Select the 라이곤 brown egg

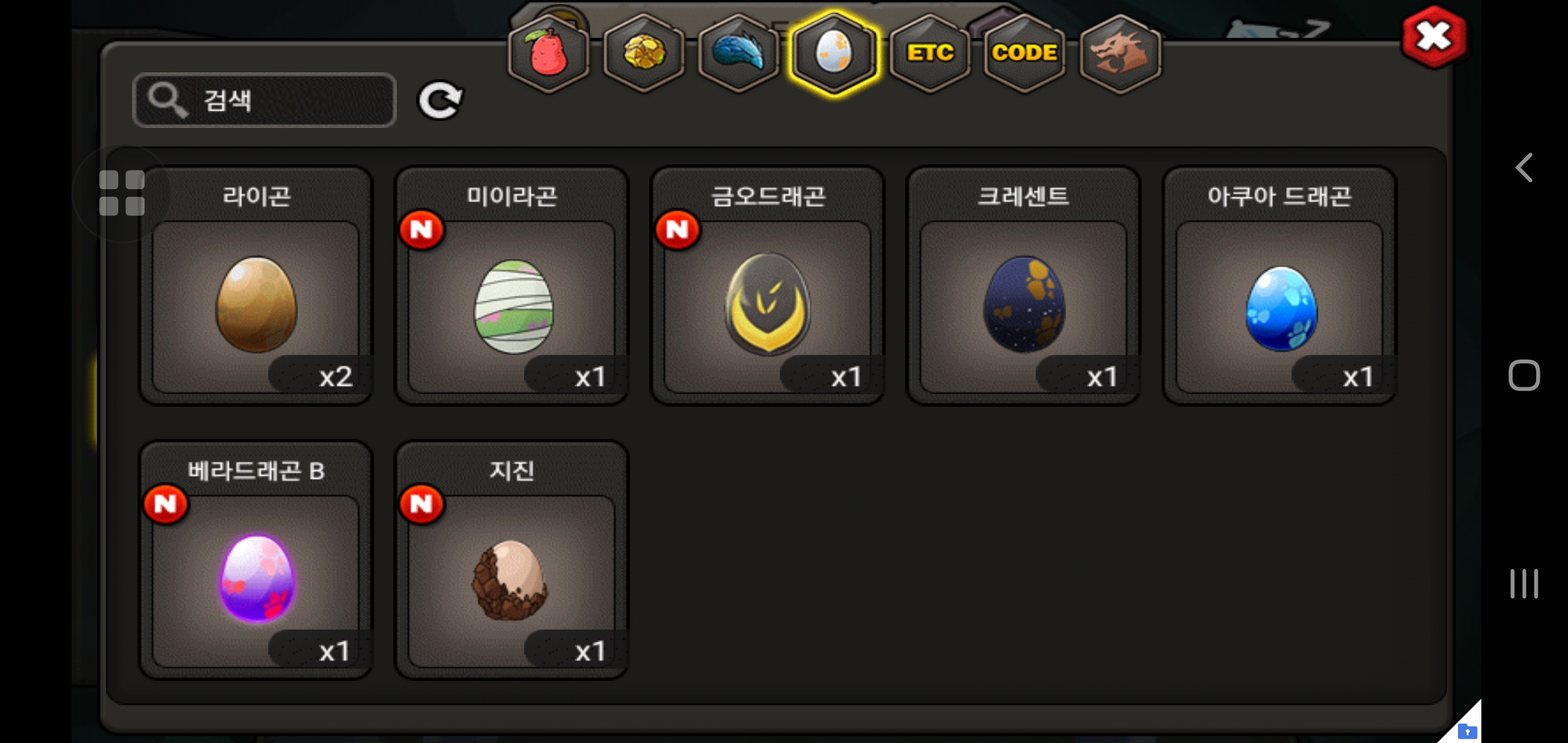256,286
